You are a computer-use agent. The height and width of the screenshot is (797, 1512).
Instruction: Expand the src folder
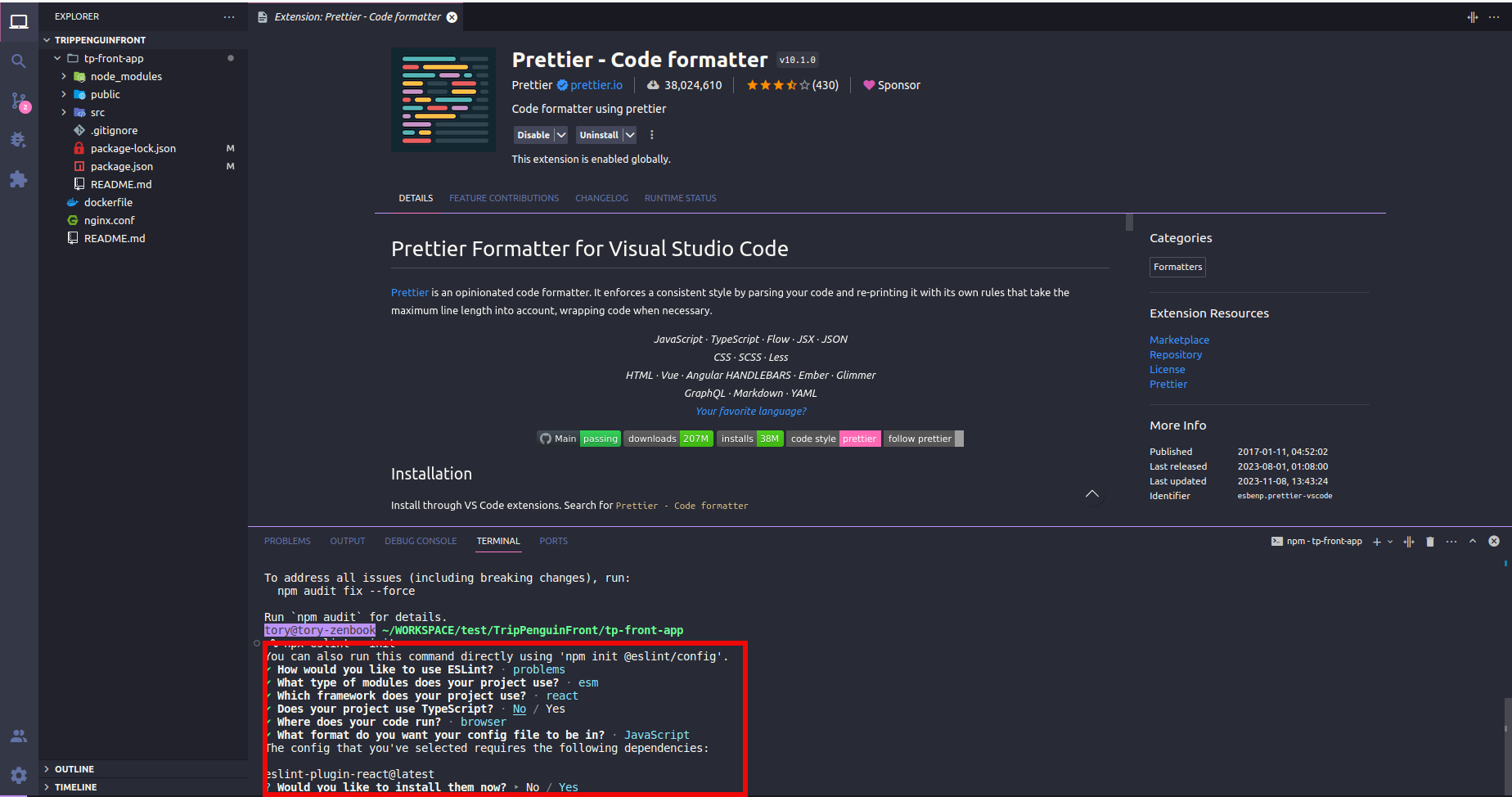coord(64,112)
